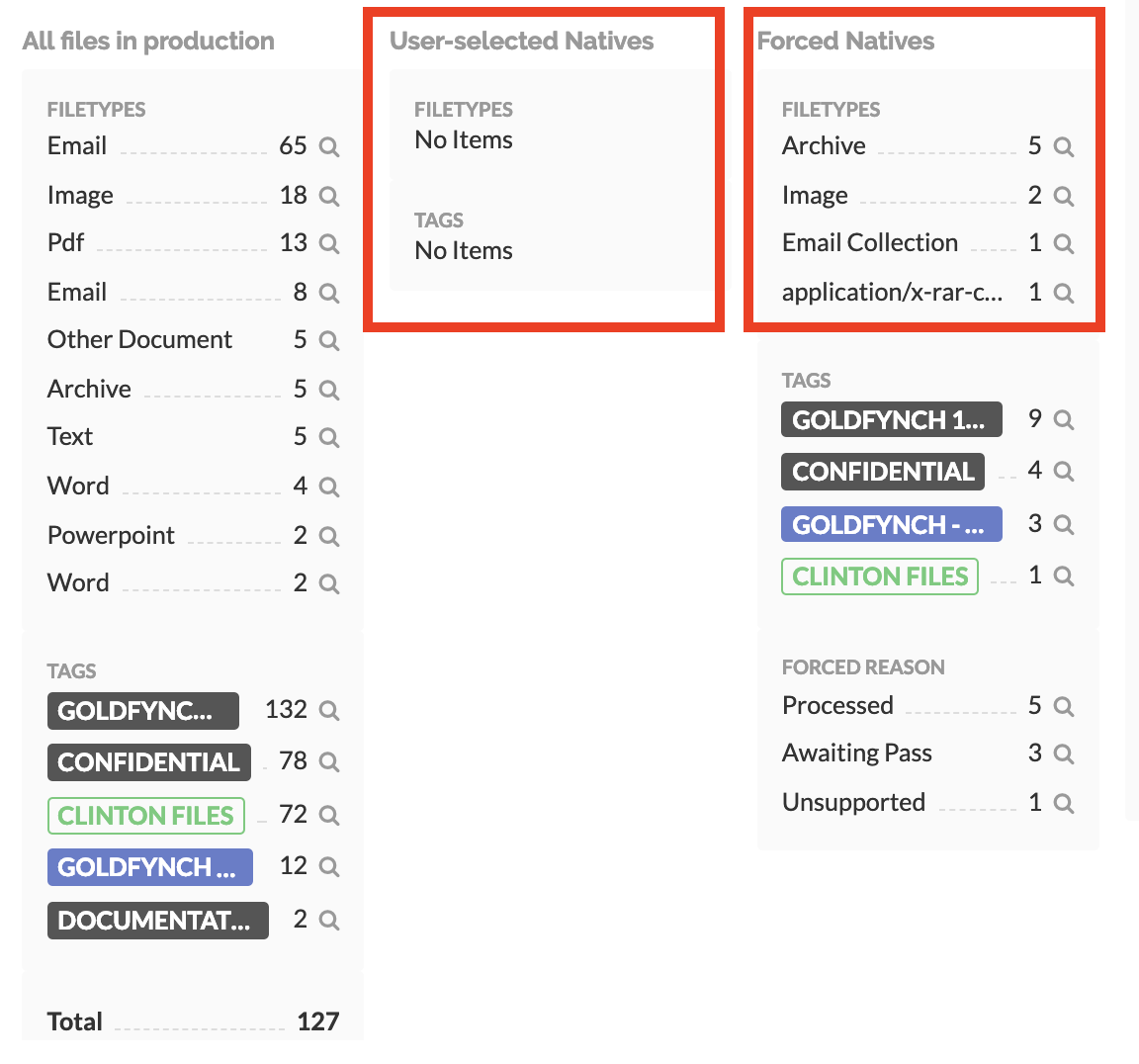Search the Text filetype in production
Screen dimensions: 1139x1064
[x=329, y=436]
